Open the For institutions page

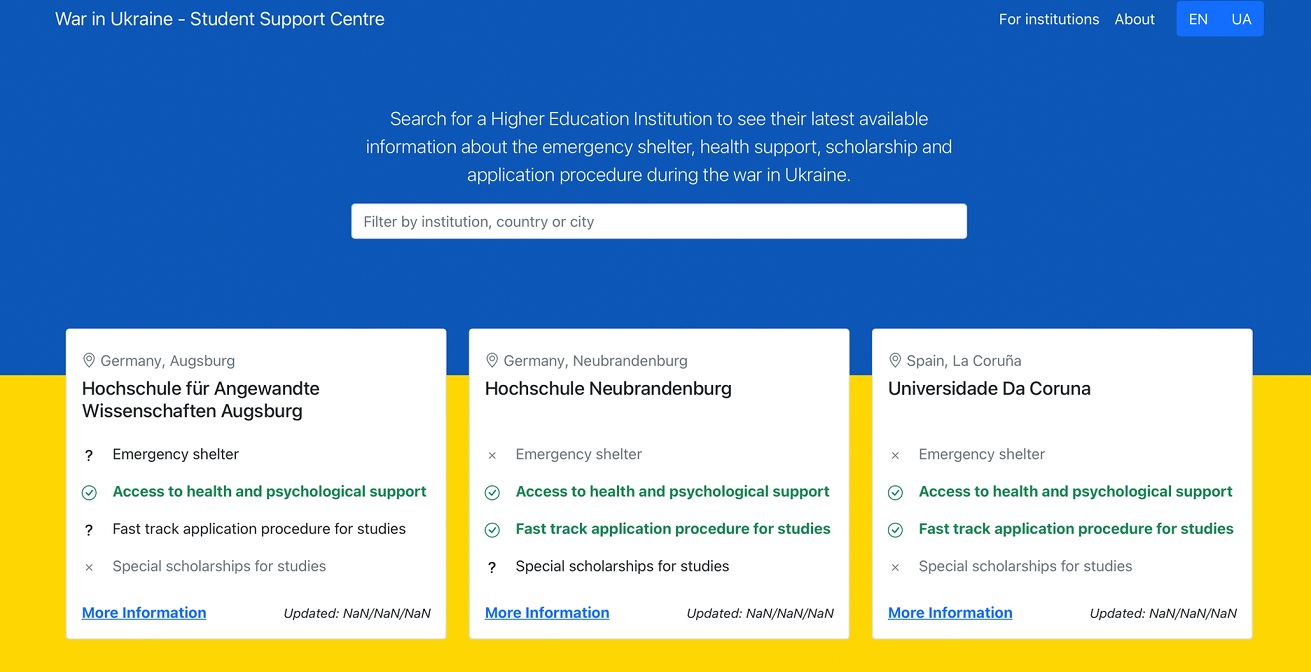[x=1049, y=19]
